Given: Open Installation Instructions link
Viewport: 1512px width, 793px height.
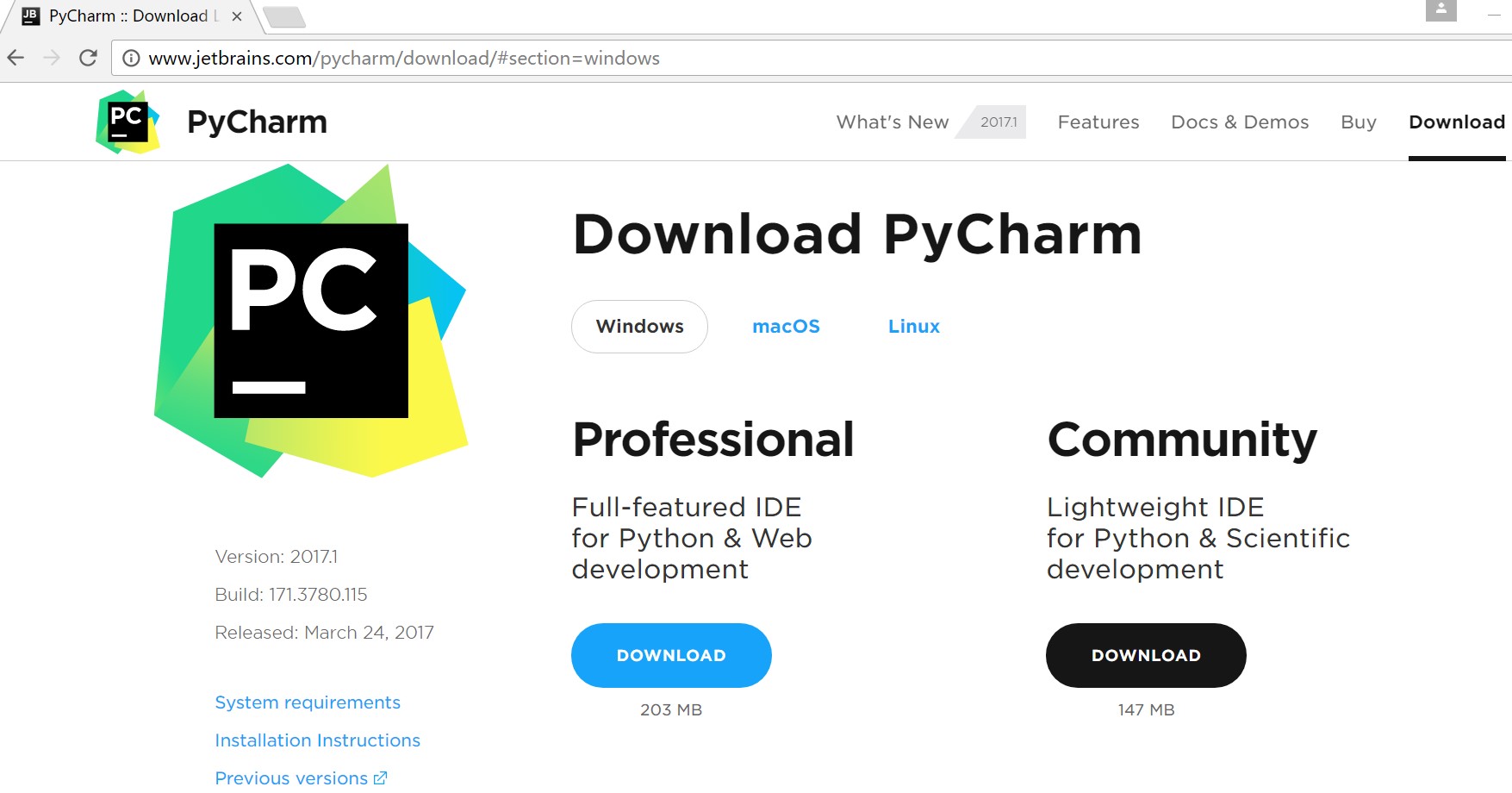Looking at the screenshot, I should [318, 740].
